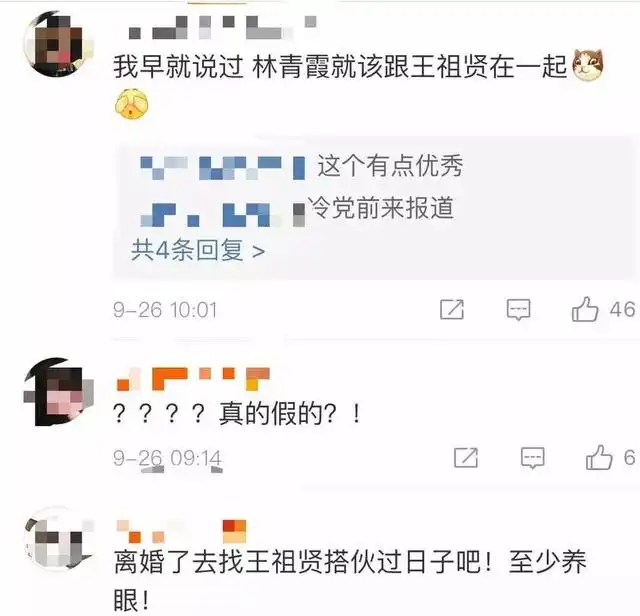Share the 9-26 10:01 comment via repost icon
The image size is (640, 616).
tap(452, 309)
